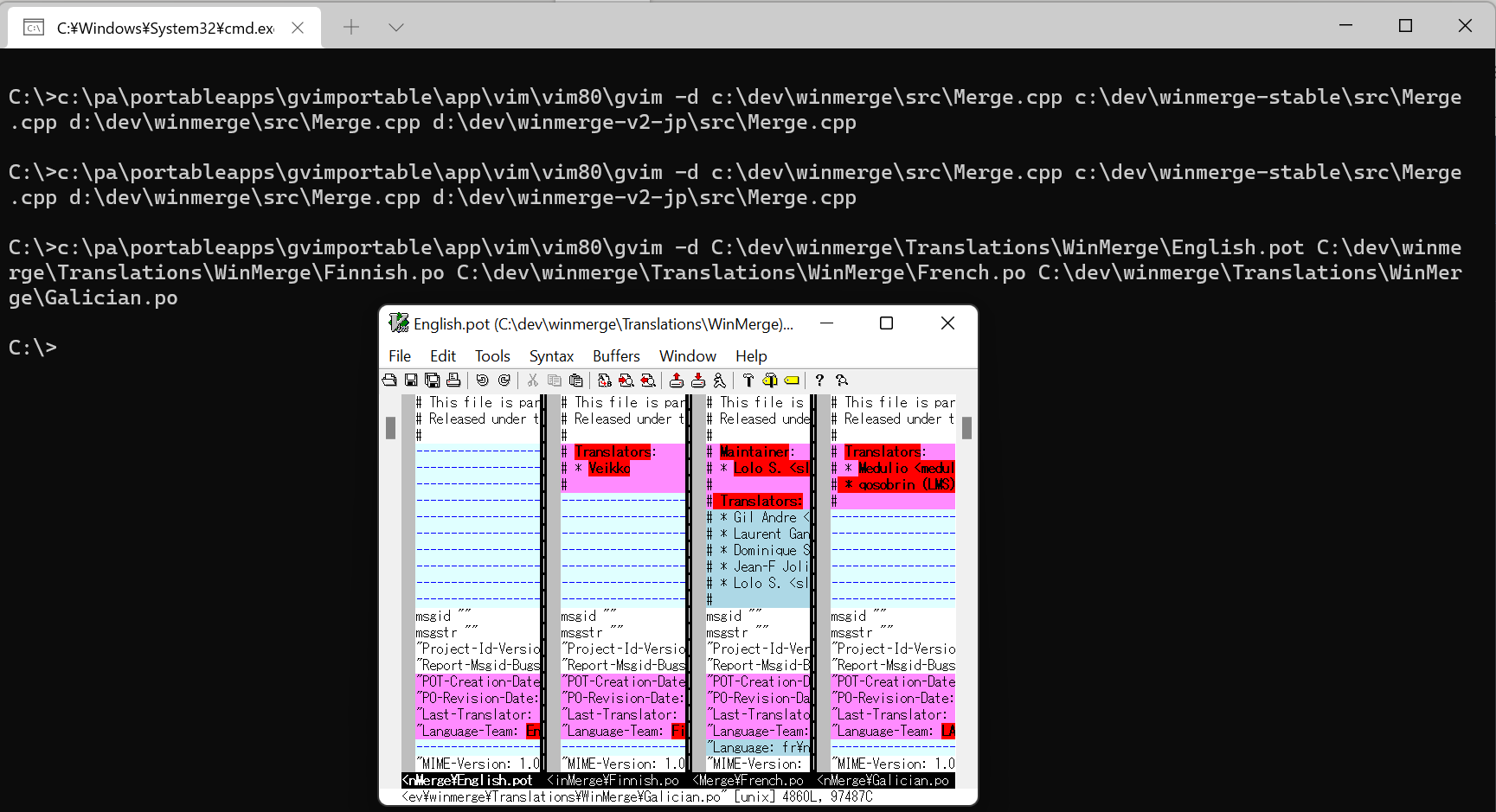Click the 'C:\>' command prompt line in terminal
Screen dimensions: 1496x812
33,348
